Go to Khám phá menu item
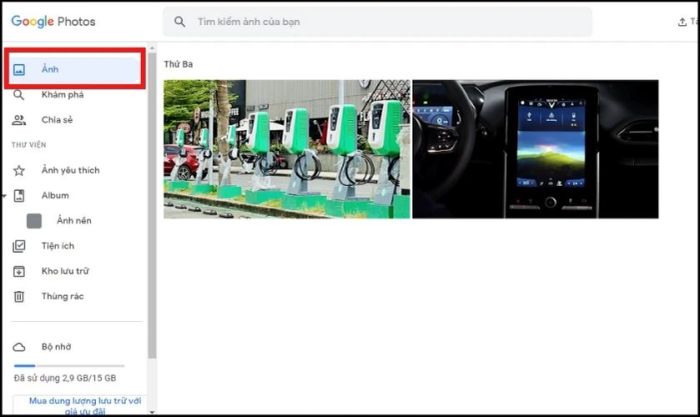This screenshot has width=700, height=417. pos(60,95)
